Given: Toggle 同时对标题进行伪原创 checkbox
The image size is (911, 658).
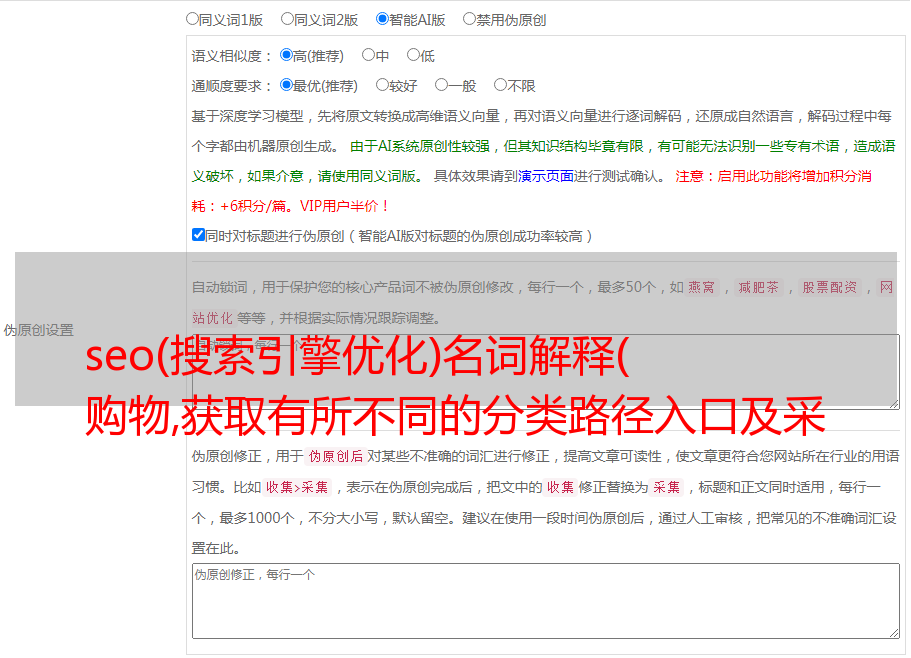Looking at the screenshot, I should (x=199, y=235).
